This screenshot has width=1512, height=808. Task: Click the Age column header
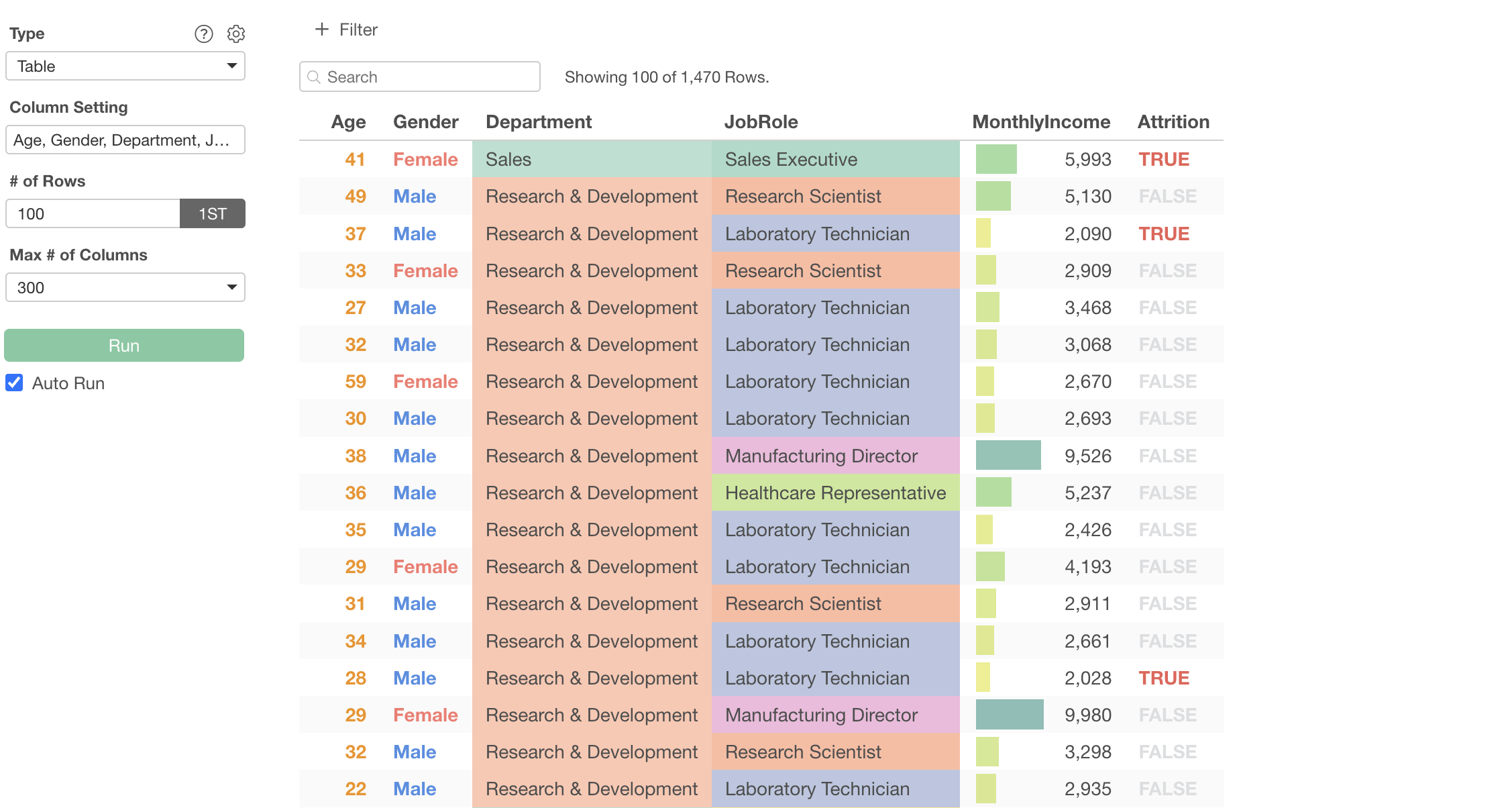click(x=348, y=122)
